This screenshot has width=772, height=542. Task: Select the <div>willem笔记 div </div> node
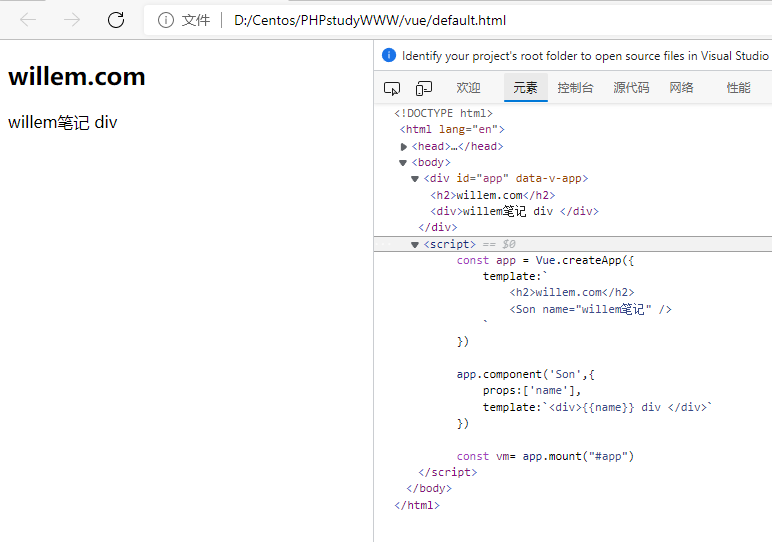[515, 211]
